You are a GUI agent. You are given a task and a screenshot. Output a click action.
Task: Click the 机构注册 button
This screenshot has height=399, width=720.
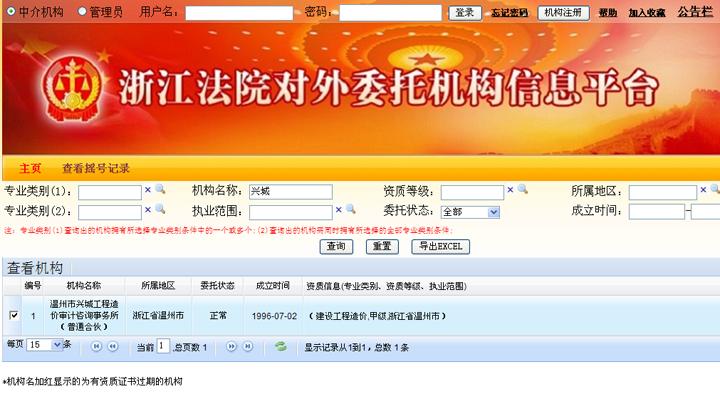point(563,13)
